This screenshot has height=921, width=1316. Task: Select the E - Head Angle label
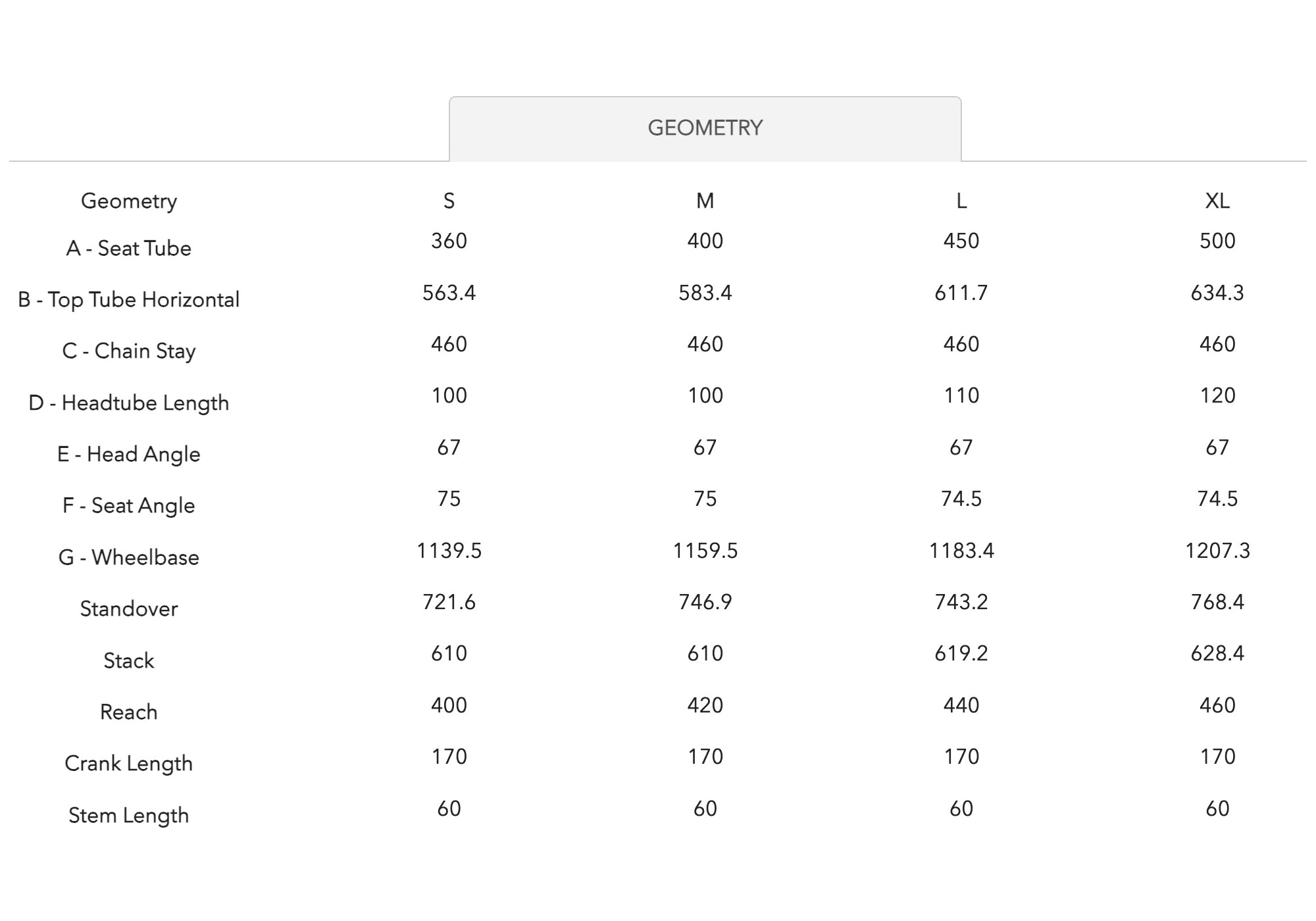point(129,454)
